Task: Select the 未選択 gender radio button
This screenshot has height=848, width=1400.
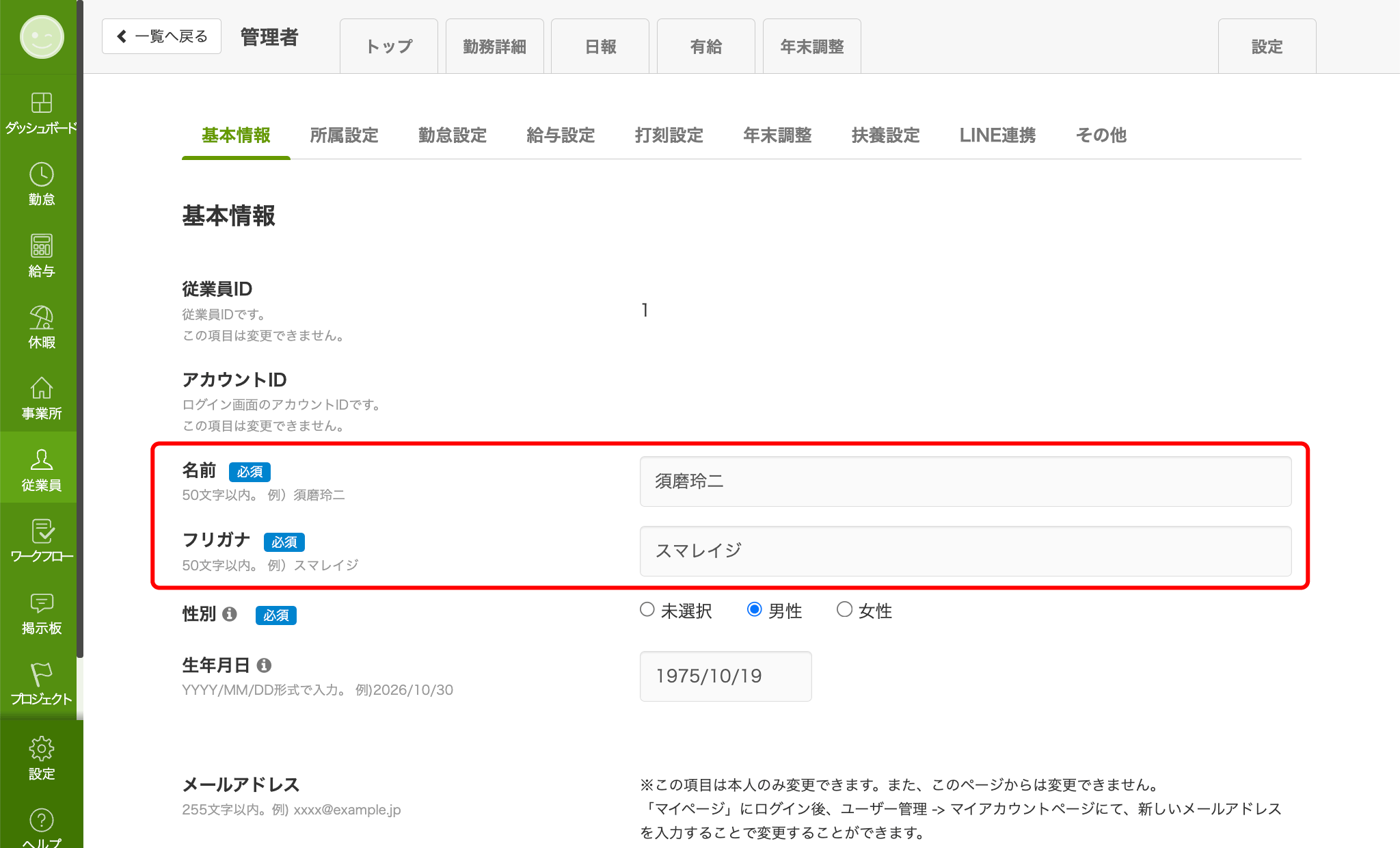Action: (x=647, y=610)
